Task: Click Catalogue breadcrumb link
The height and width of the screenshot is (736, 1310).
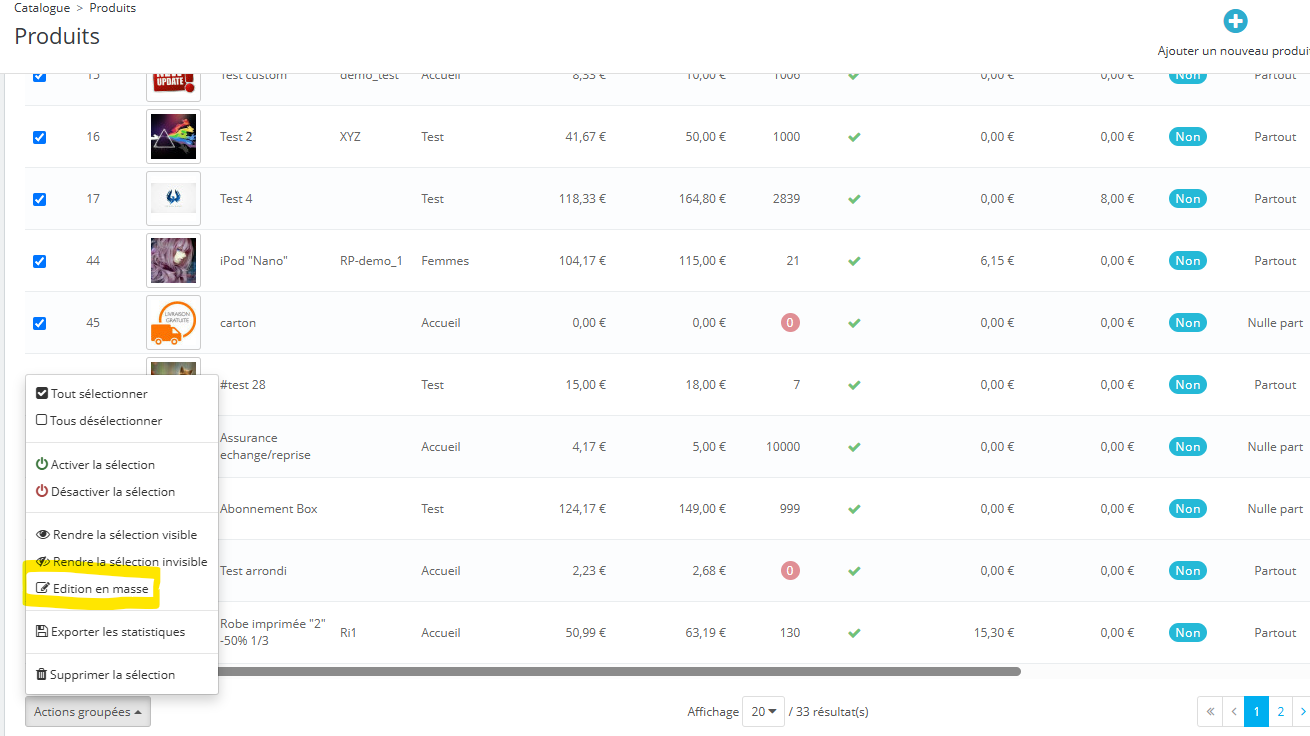Action: [x=42, y=8]
